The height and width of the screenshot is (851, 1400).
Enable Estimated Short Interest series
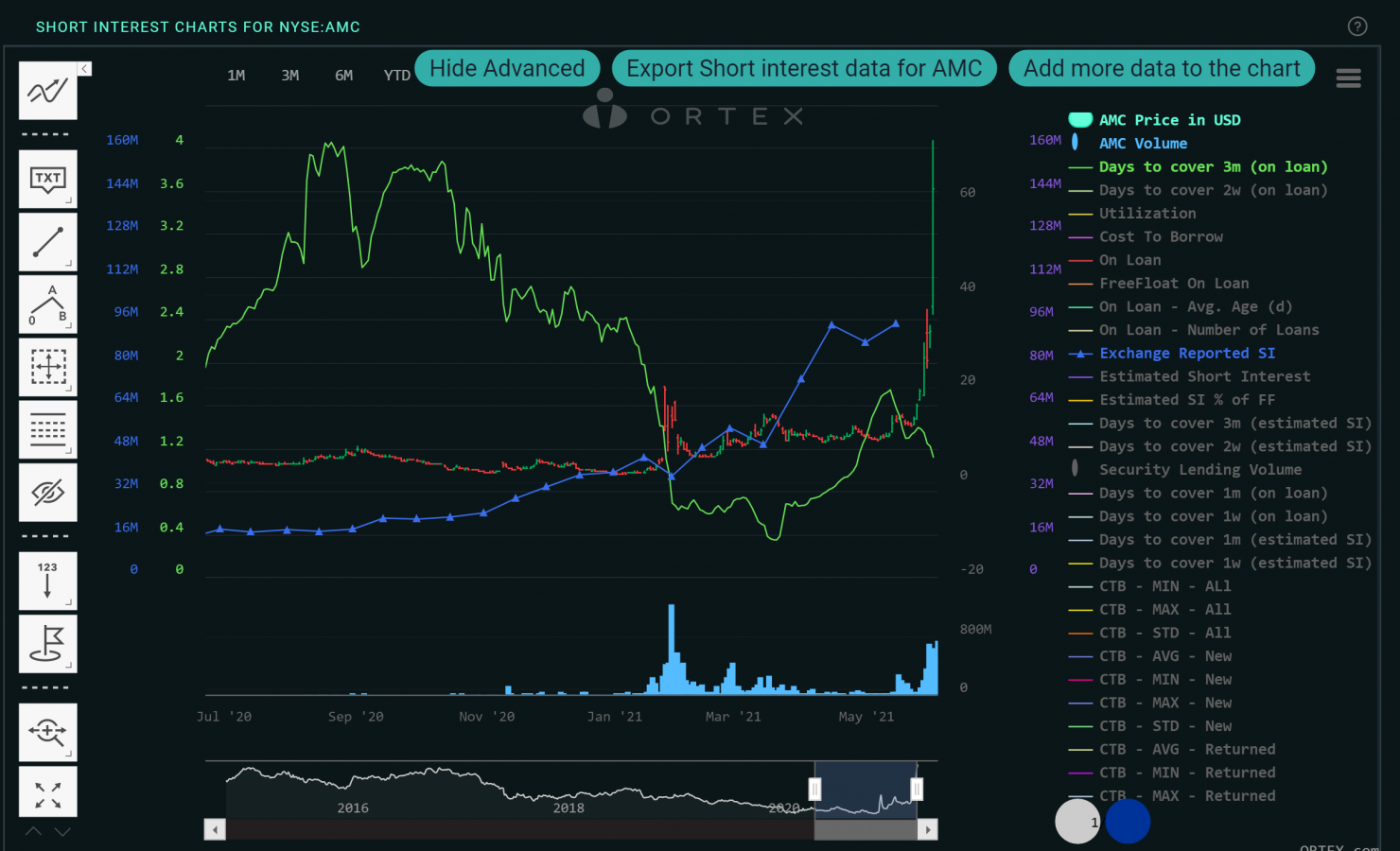point(1204,376)
